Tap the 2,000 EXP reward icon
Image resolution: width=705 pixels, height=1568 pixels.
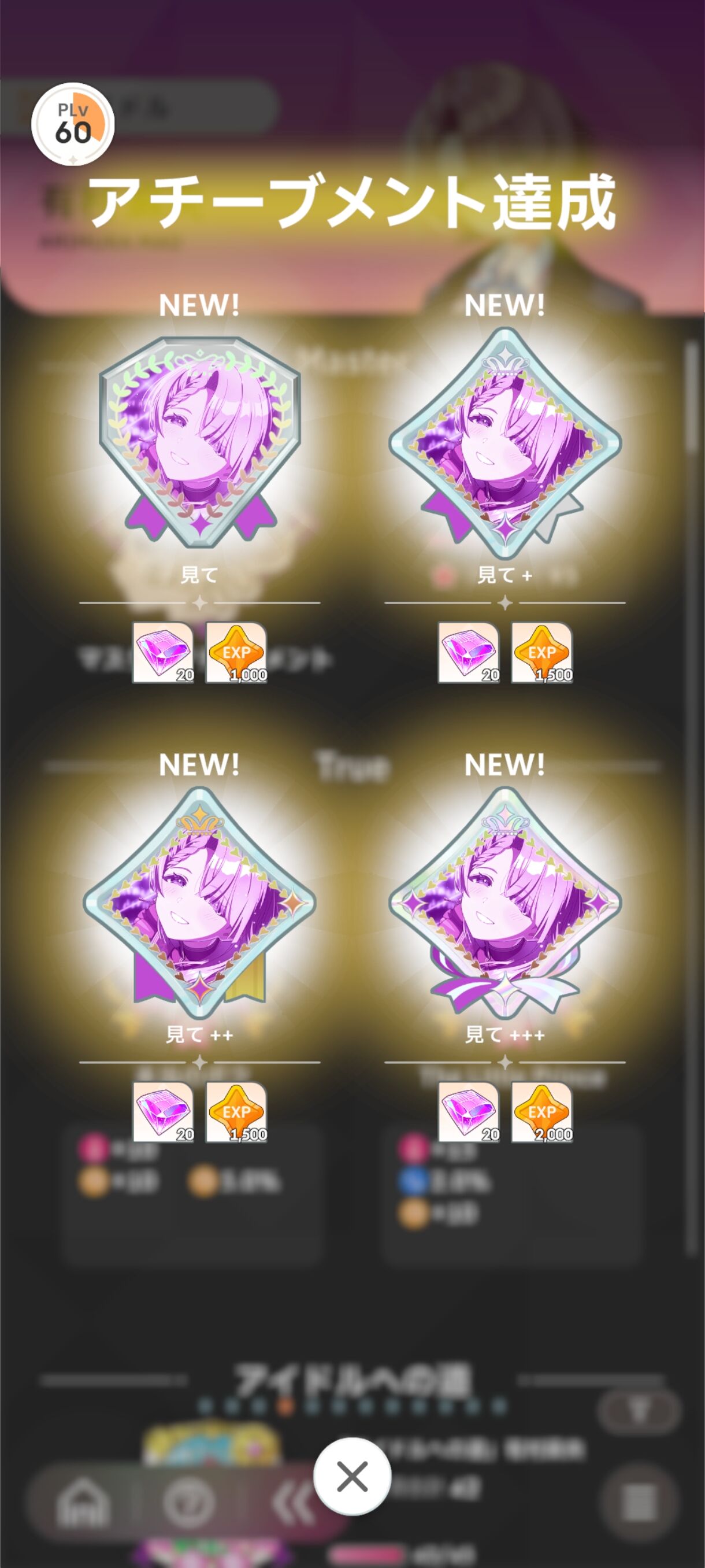pyautogui.click(x=542, y=1112)
